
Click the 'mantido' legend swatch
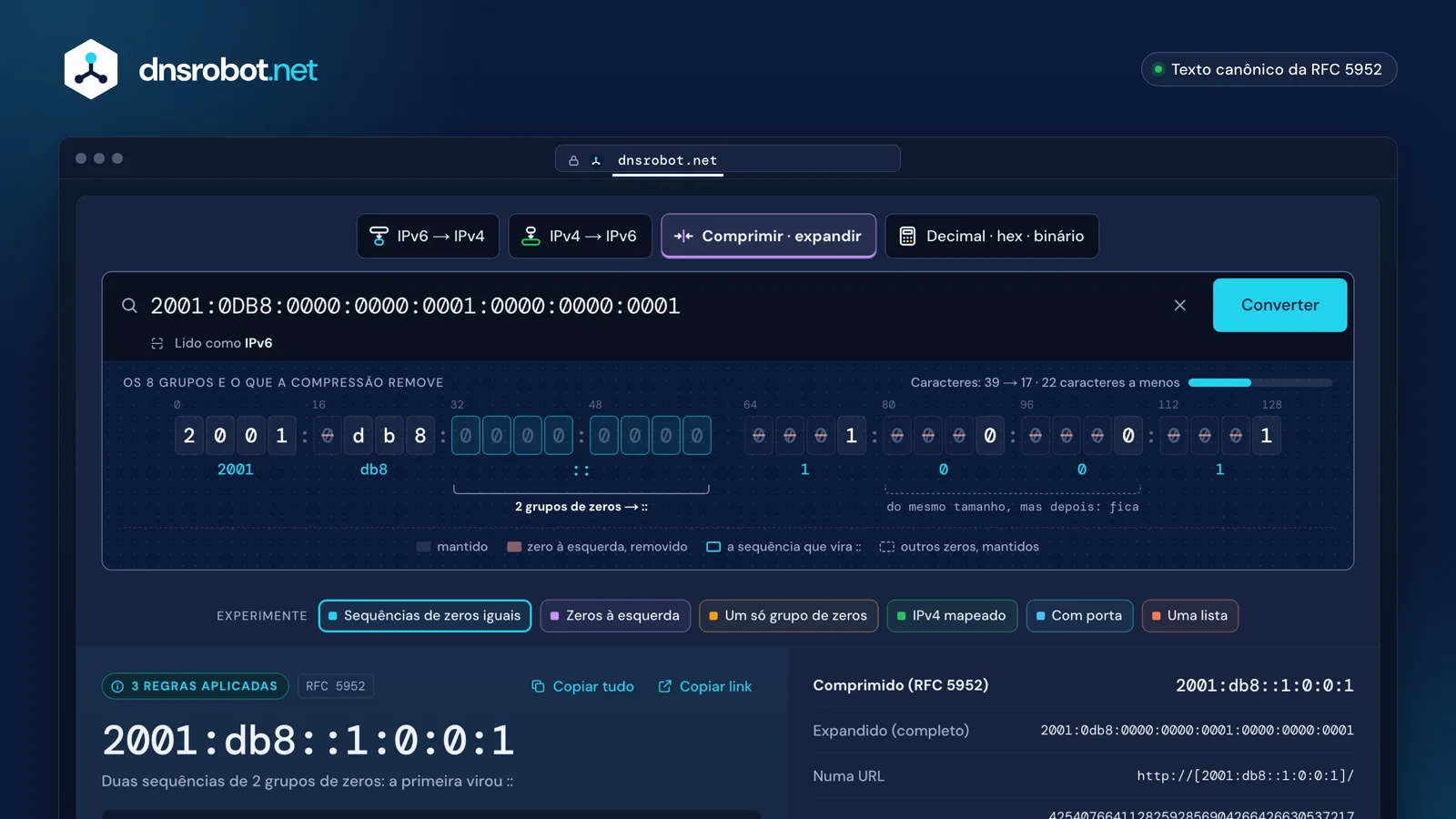(423, 547)
